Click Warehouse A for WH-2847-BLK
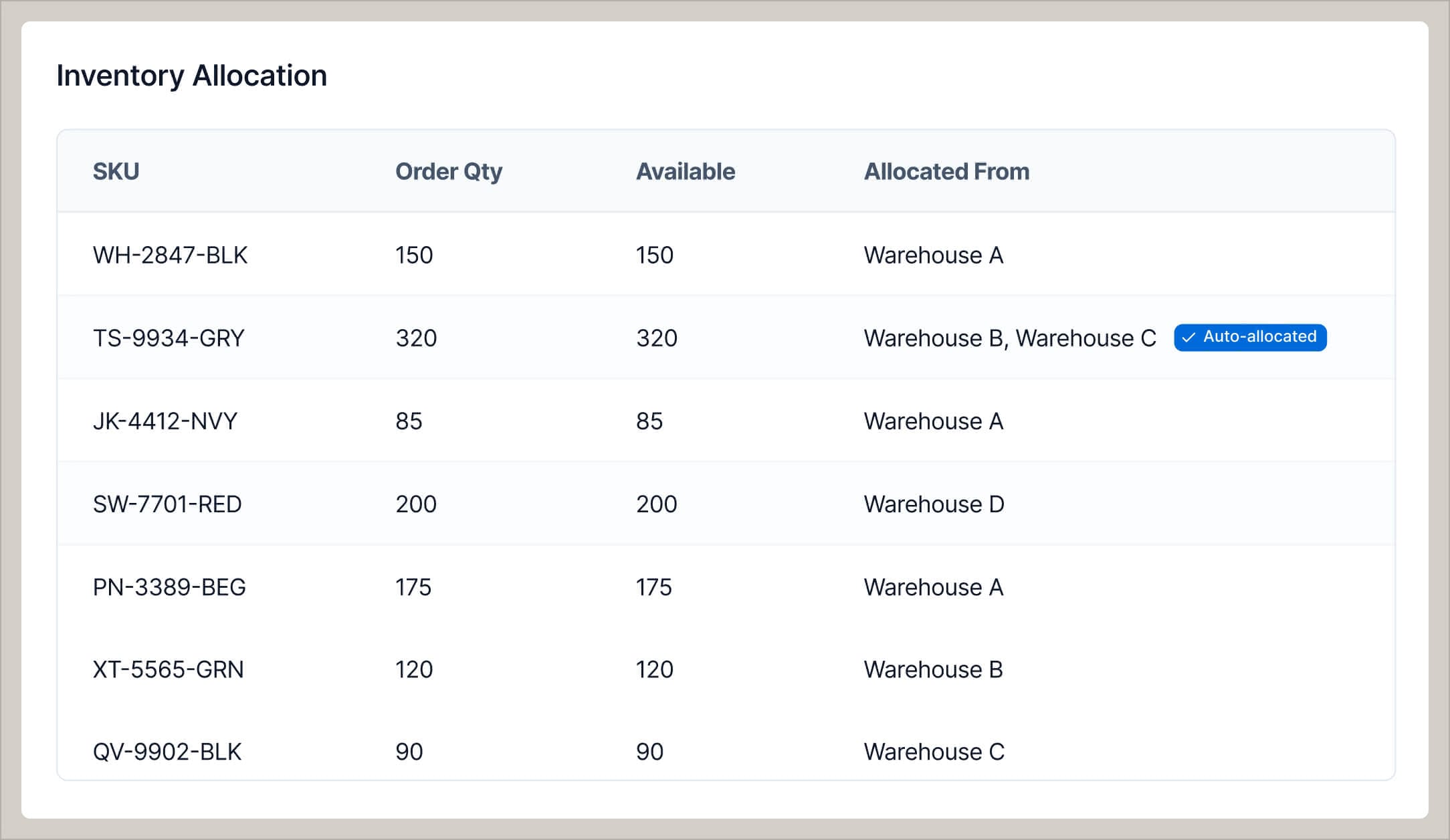The width and height of the screenshot is (1450, 840). coord(934,255)
